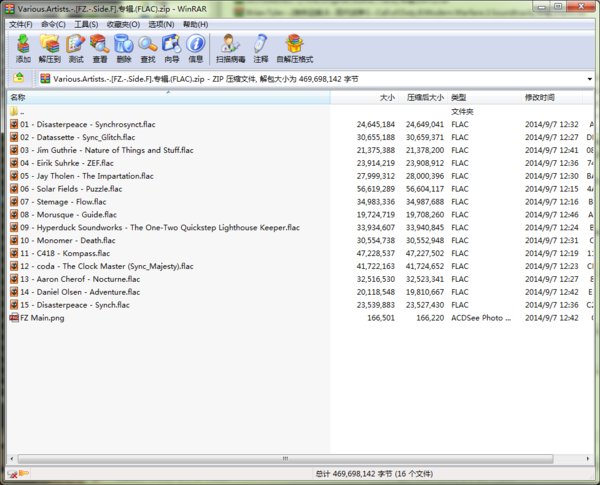The width and height of the screenshot is (600, 485).
Task: Sort by 名称 column header
Action: [x=168, y=97]
